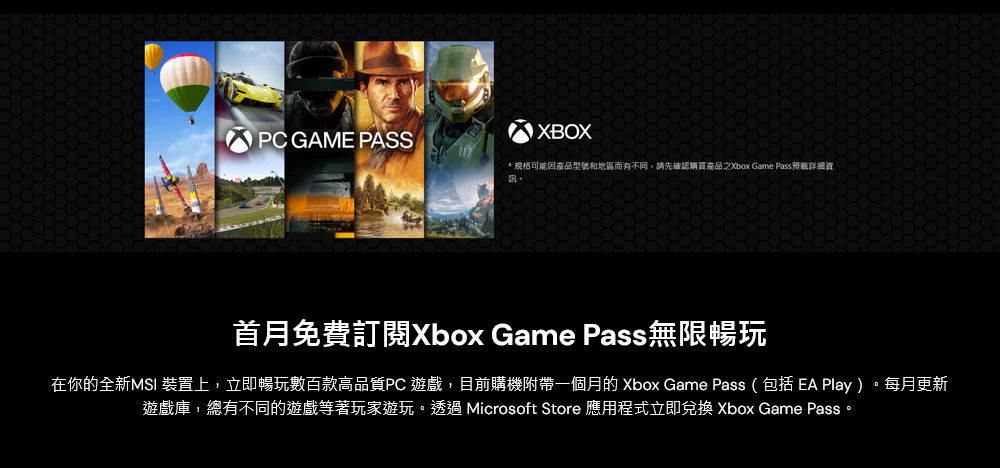Click the Xbox sphere logo next to XBOX wordmark
The image size is (1000, 468).
[x=520, y=132]
